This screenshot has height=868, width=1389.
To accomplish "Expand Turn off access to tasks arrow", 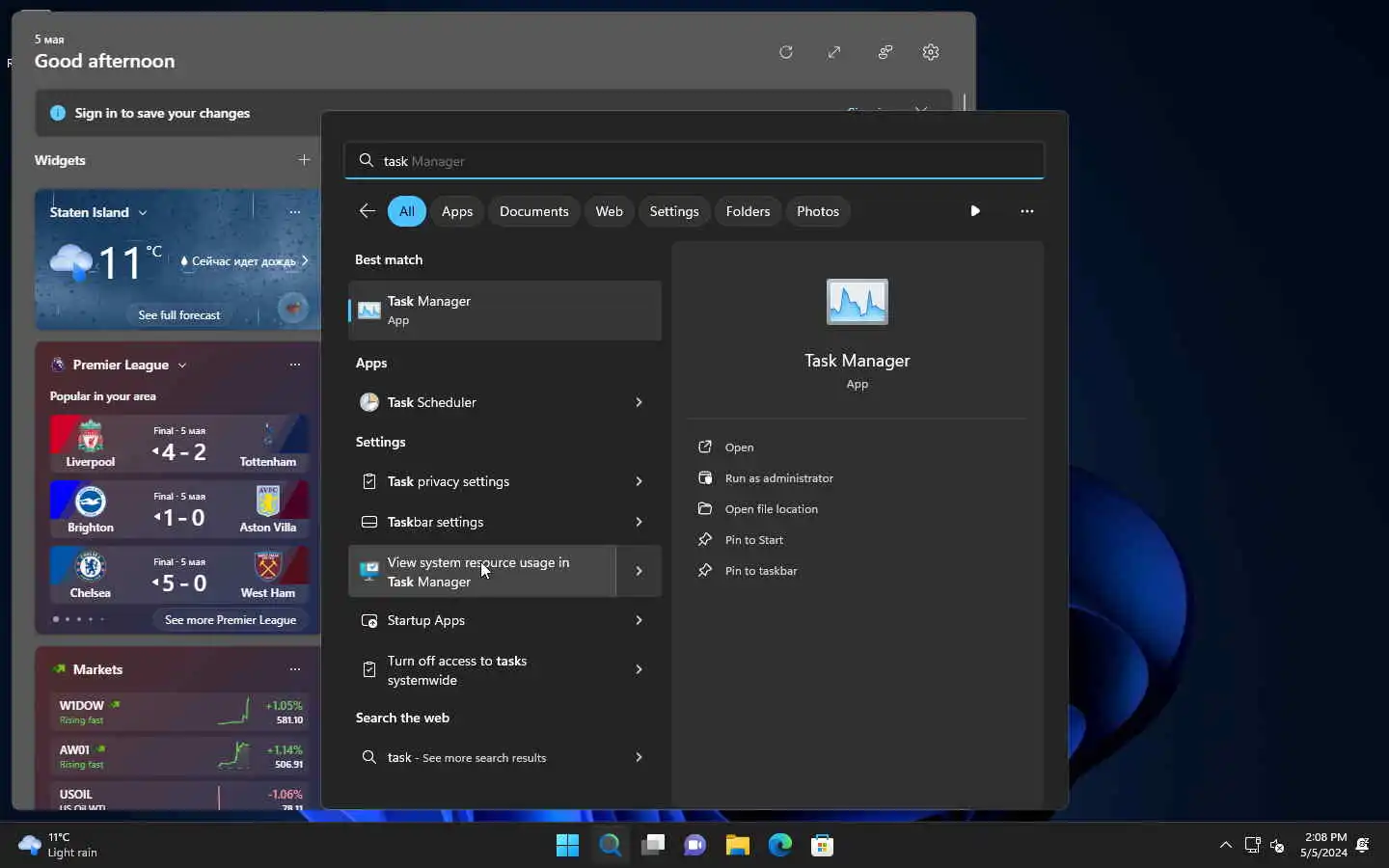I will (639, 669).
